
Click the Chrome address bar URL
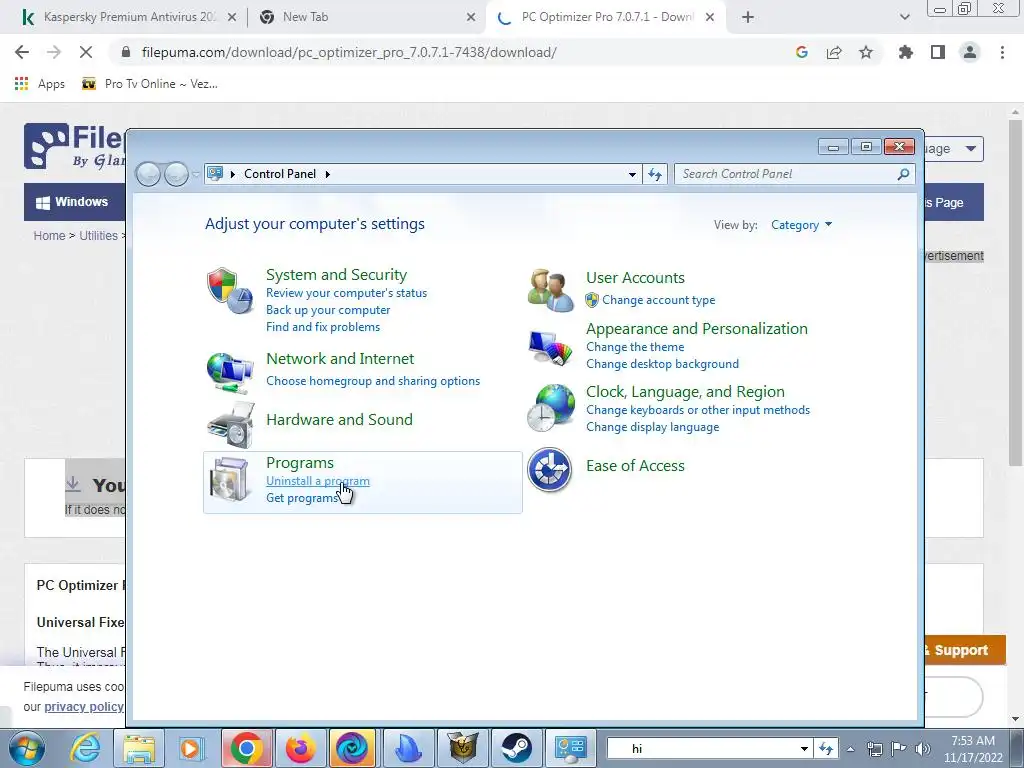point(349,52)
